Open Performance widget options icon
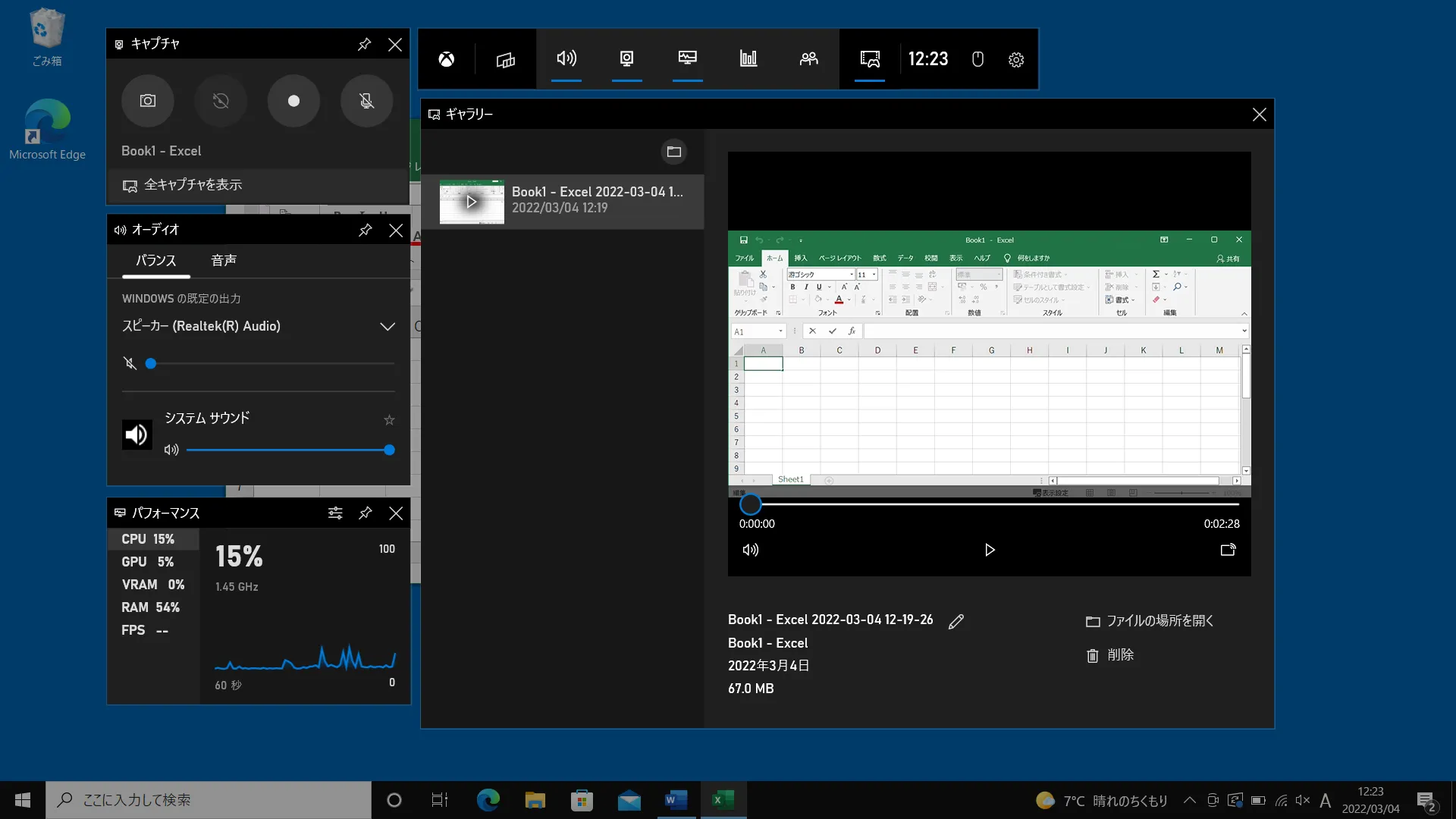Screen dimensions: 1456x819 pos(335,513)
